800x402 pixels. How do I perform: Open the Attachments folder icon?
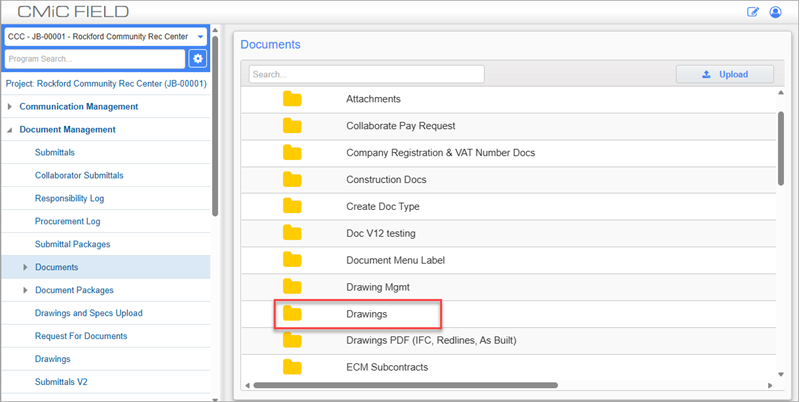click(x=292, y=99)
